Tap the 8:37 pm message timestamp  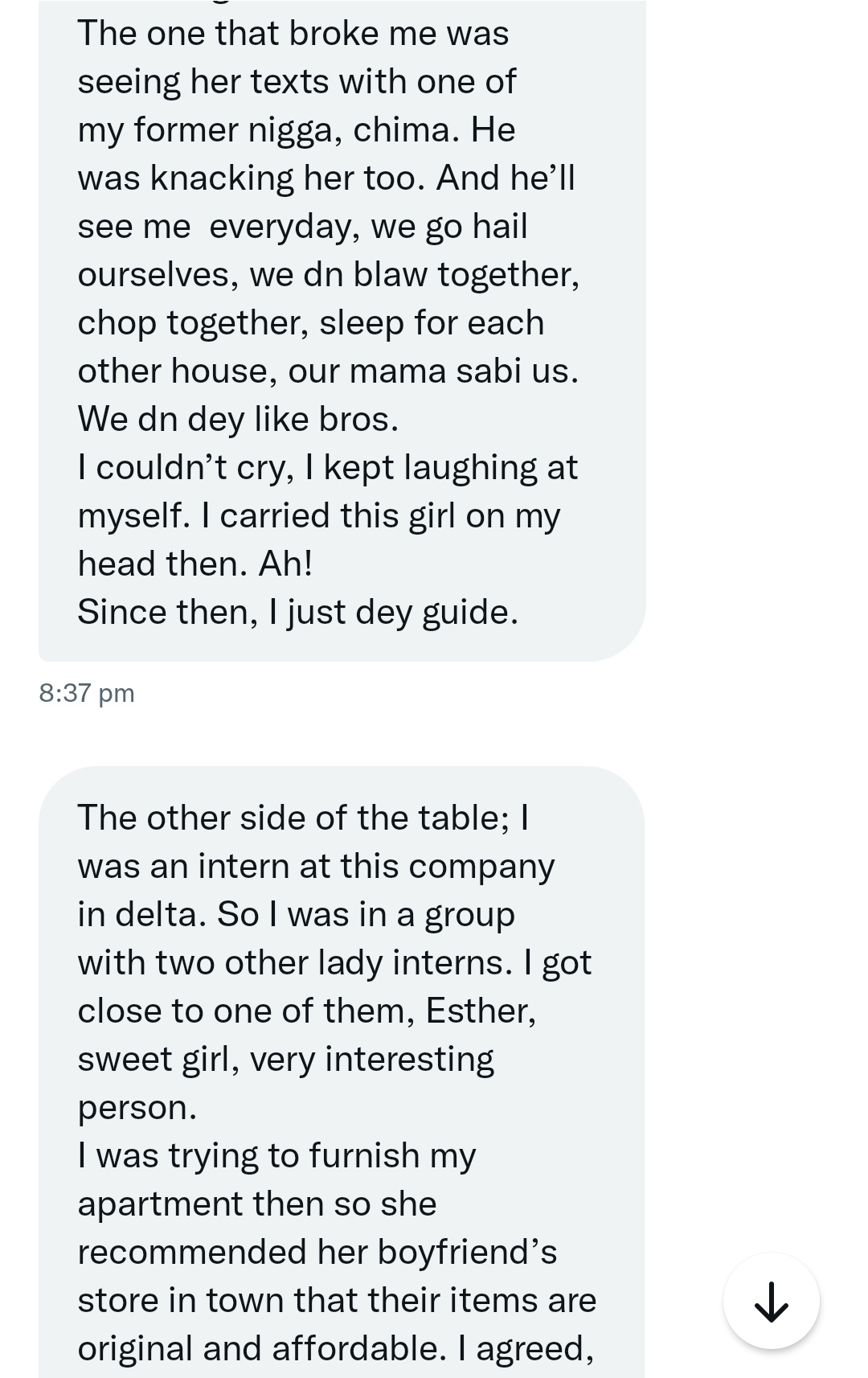coord(87,693)
